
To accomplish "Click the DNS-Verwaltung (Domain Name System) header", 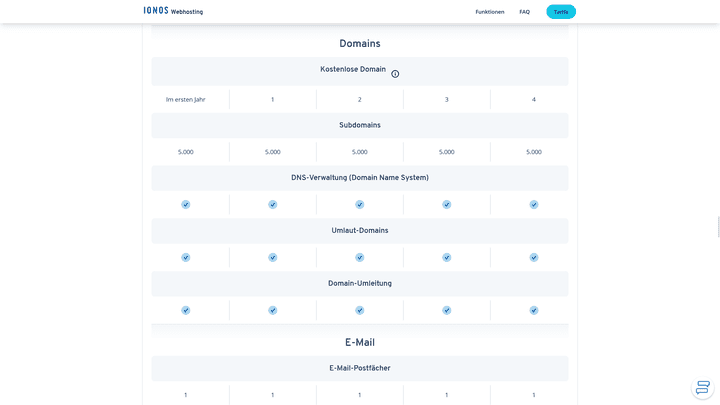I will point(360,178).
